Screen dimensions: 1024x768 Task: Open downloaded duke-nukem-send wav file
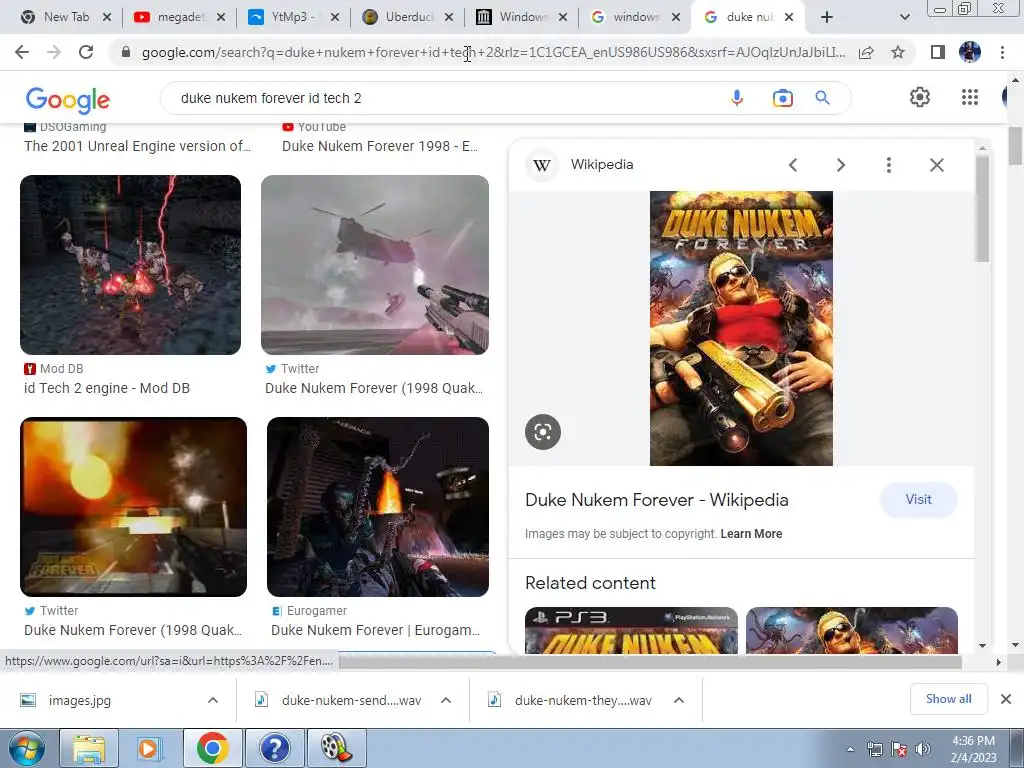click(351, 700)
